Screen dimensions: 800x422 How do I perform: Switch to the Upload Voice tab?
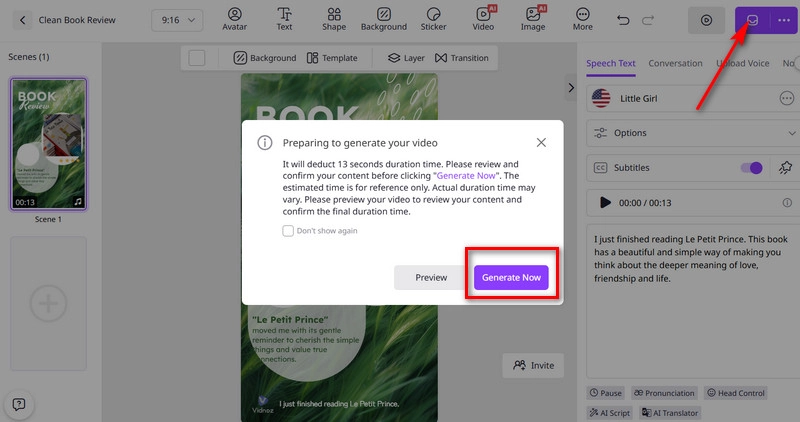pyautogui.click(x=742, y=63)
